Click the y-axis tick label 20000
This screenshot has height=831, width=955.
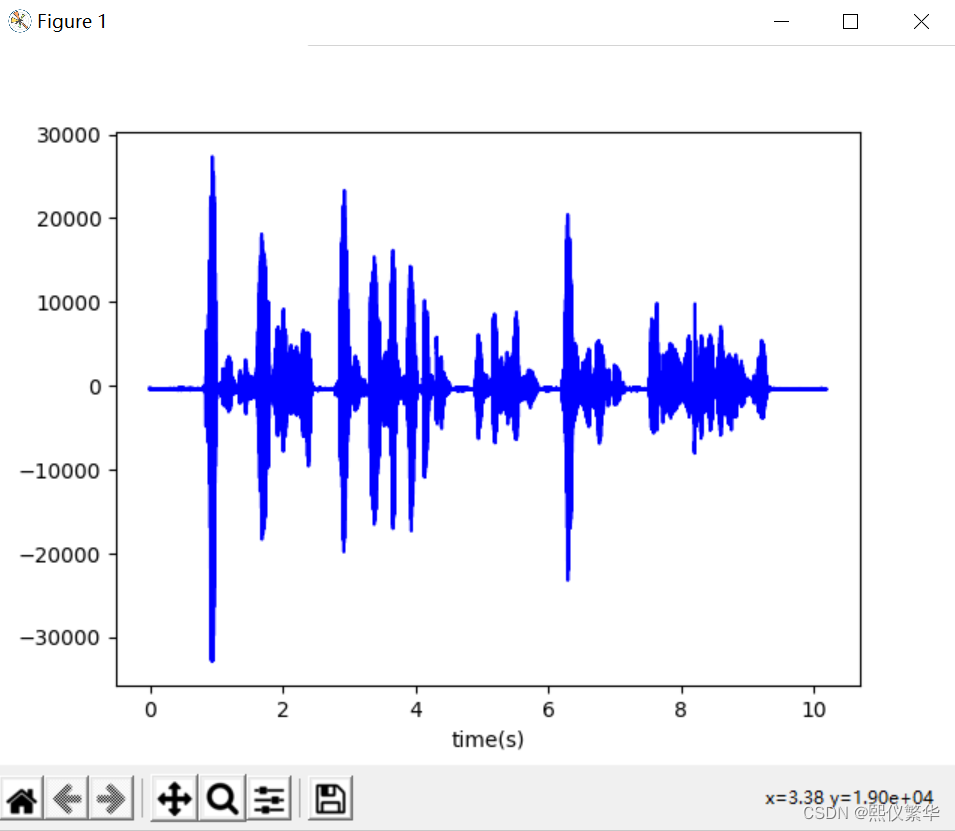tap(68, 219)
